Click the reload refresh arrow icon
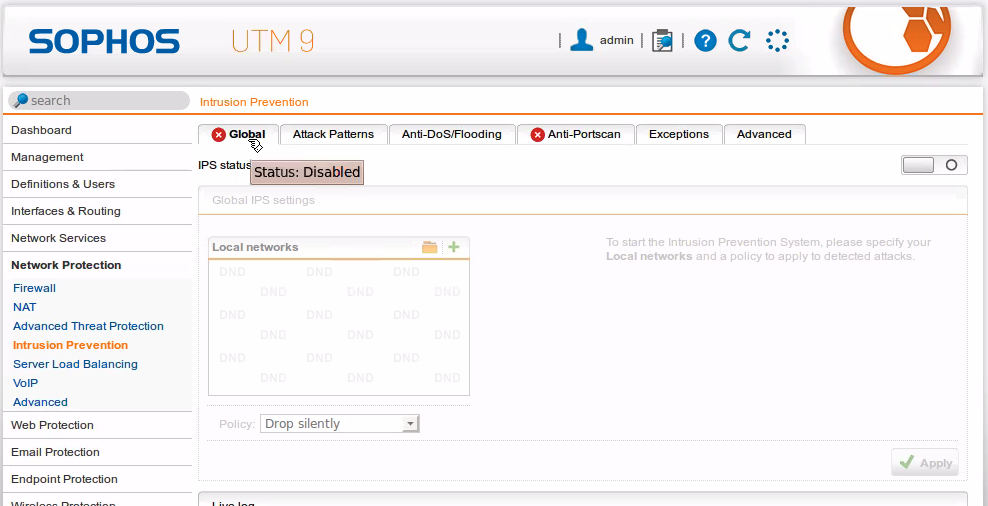The image size is (988, 506). (739, 41)
